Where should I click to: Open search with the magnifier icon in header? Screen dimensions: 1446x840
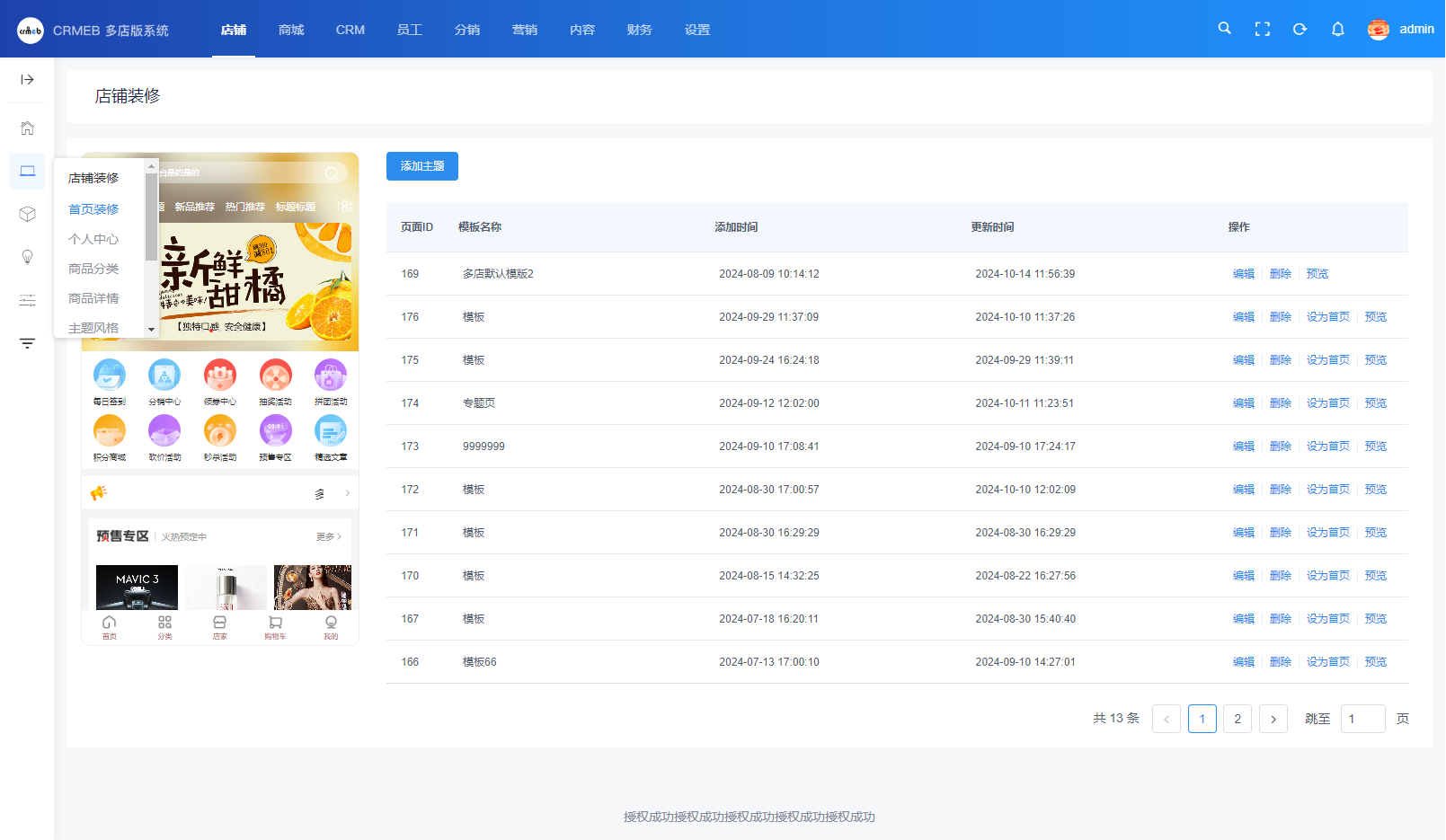point(1224,29)
